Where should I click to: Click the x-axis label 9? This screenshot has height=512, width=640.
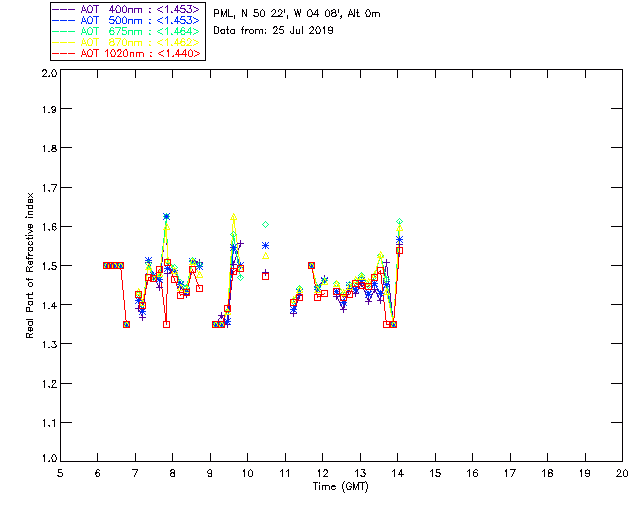210,473
